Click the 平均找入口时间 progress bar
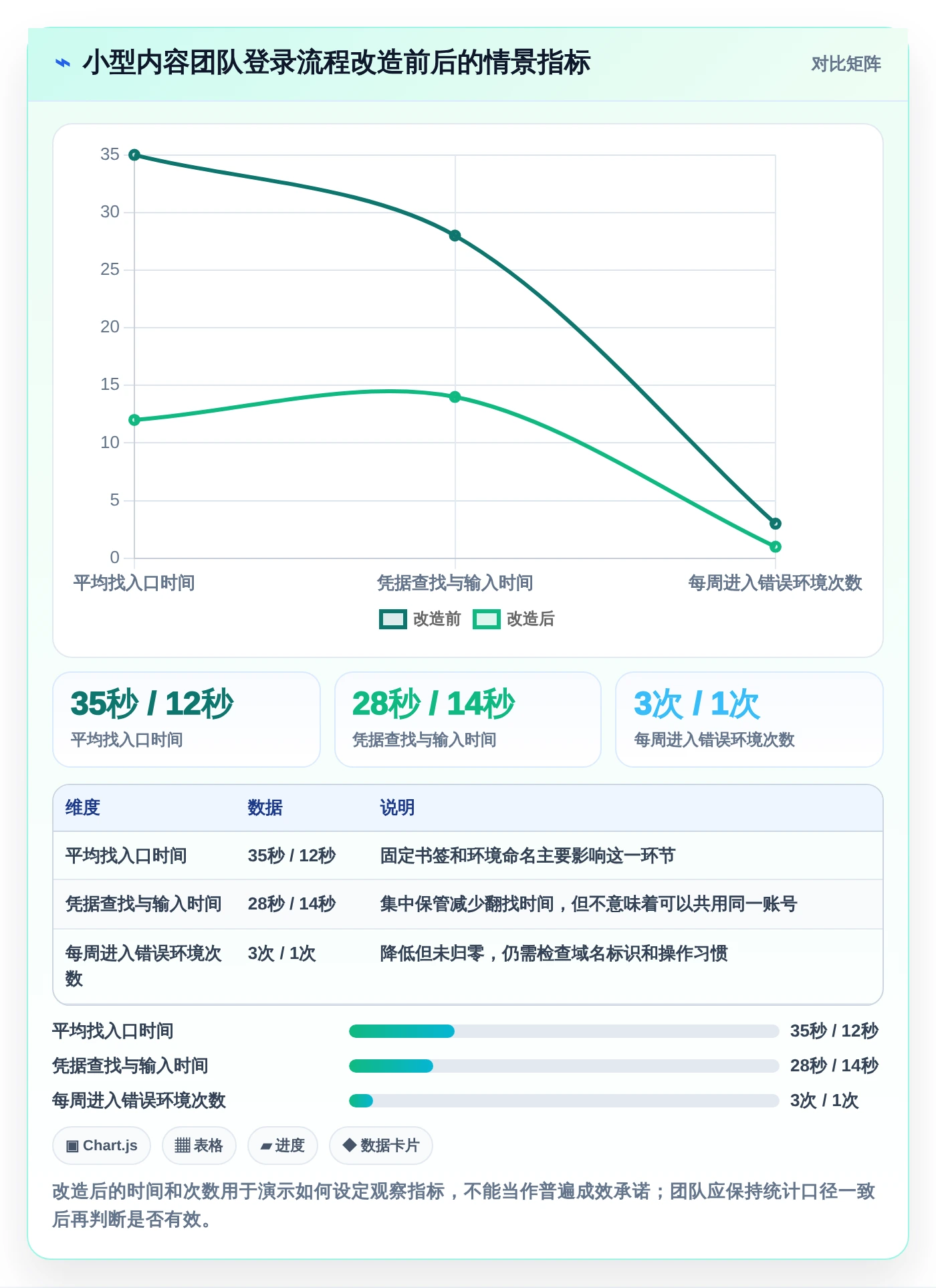Viewport: 936px width, 1288px height. pos(564,1031)
